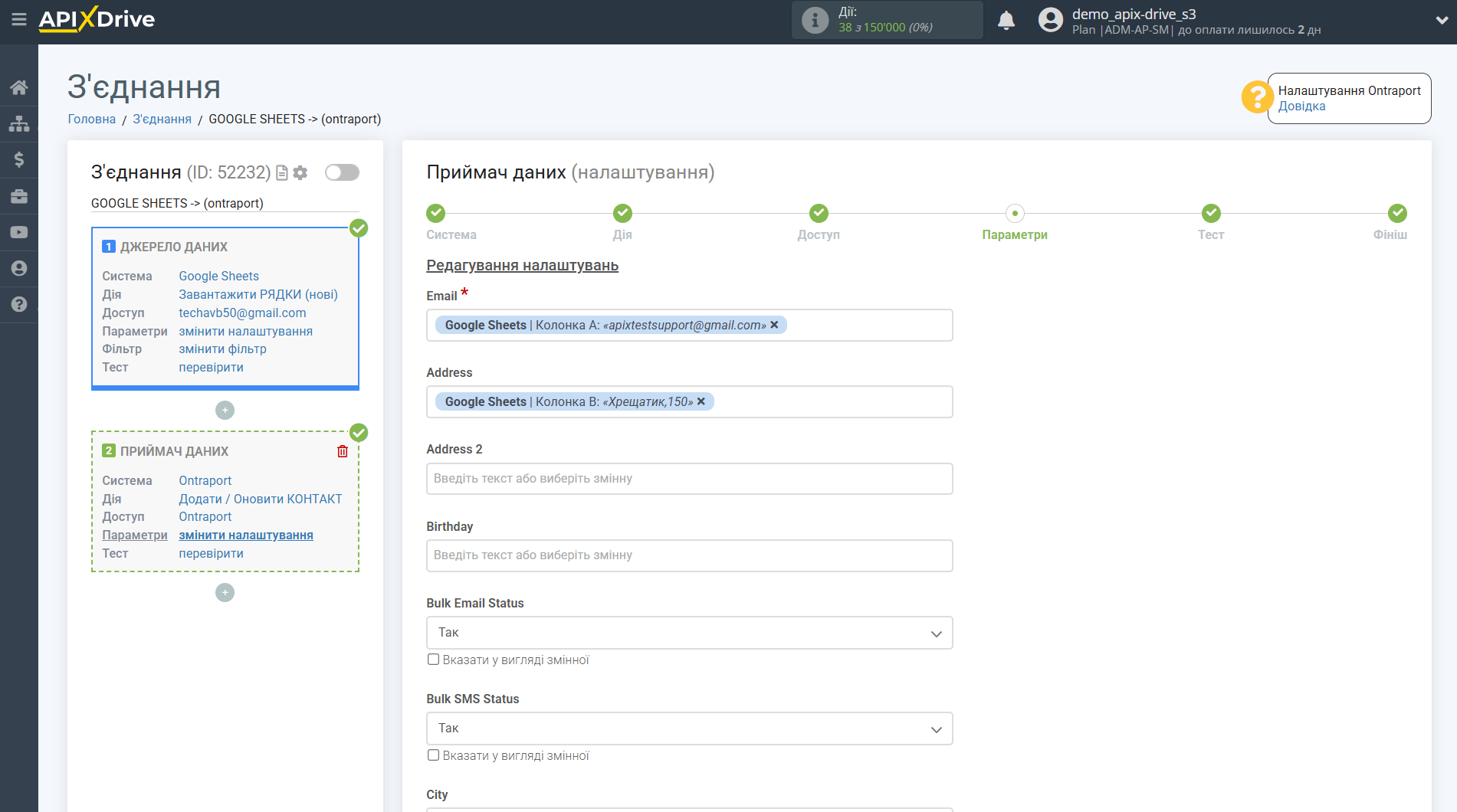This screenshot has height=812, width=1457.
Task: Click the dollar billing icon in sidebar
Action: click(x=18, y=159)
